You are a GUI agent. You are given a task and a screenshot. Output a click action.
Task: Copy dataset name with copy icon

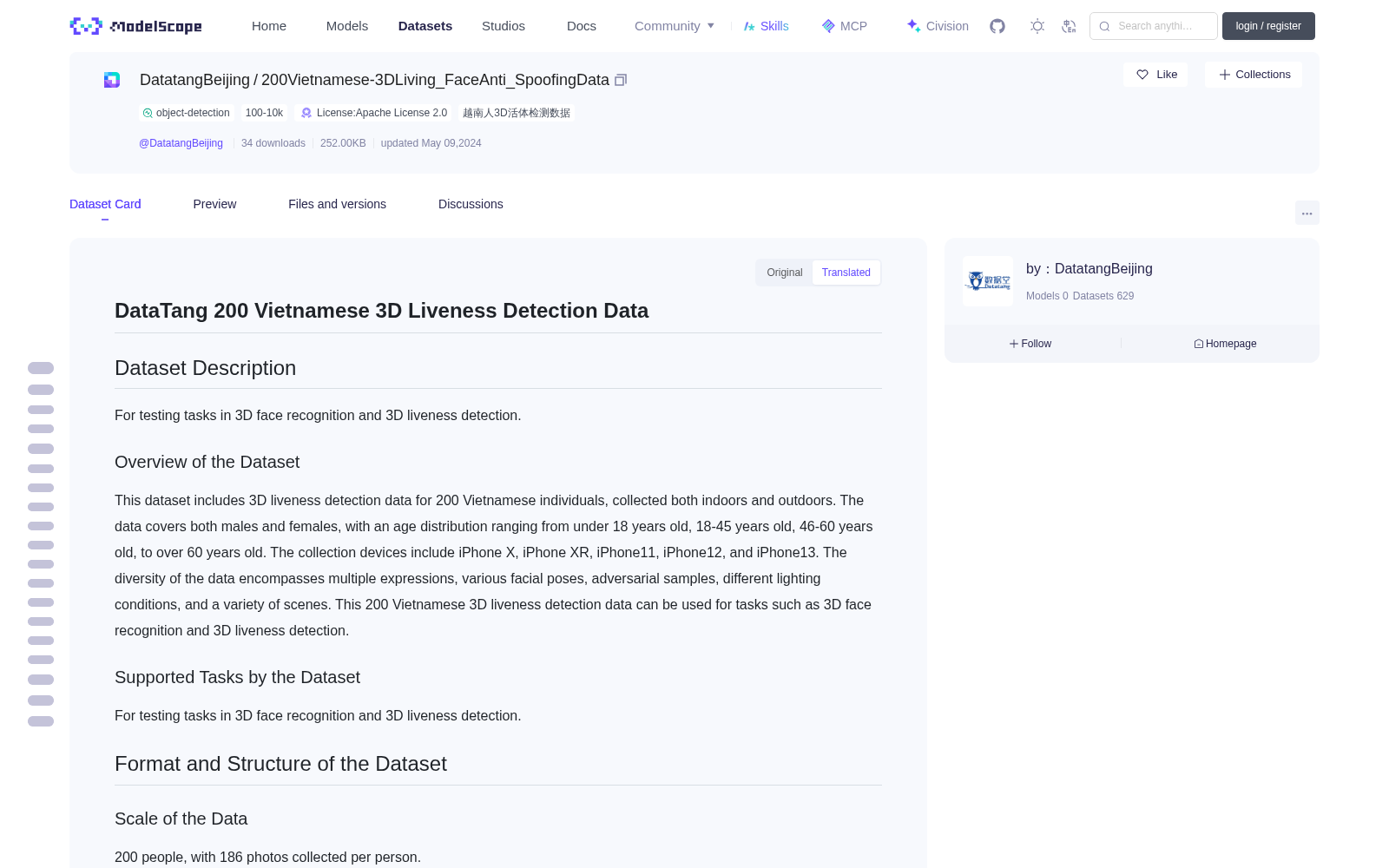point(621,80)
